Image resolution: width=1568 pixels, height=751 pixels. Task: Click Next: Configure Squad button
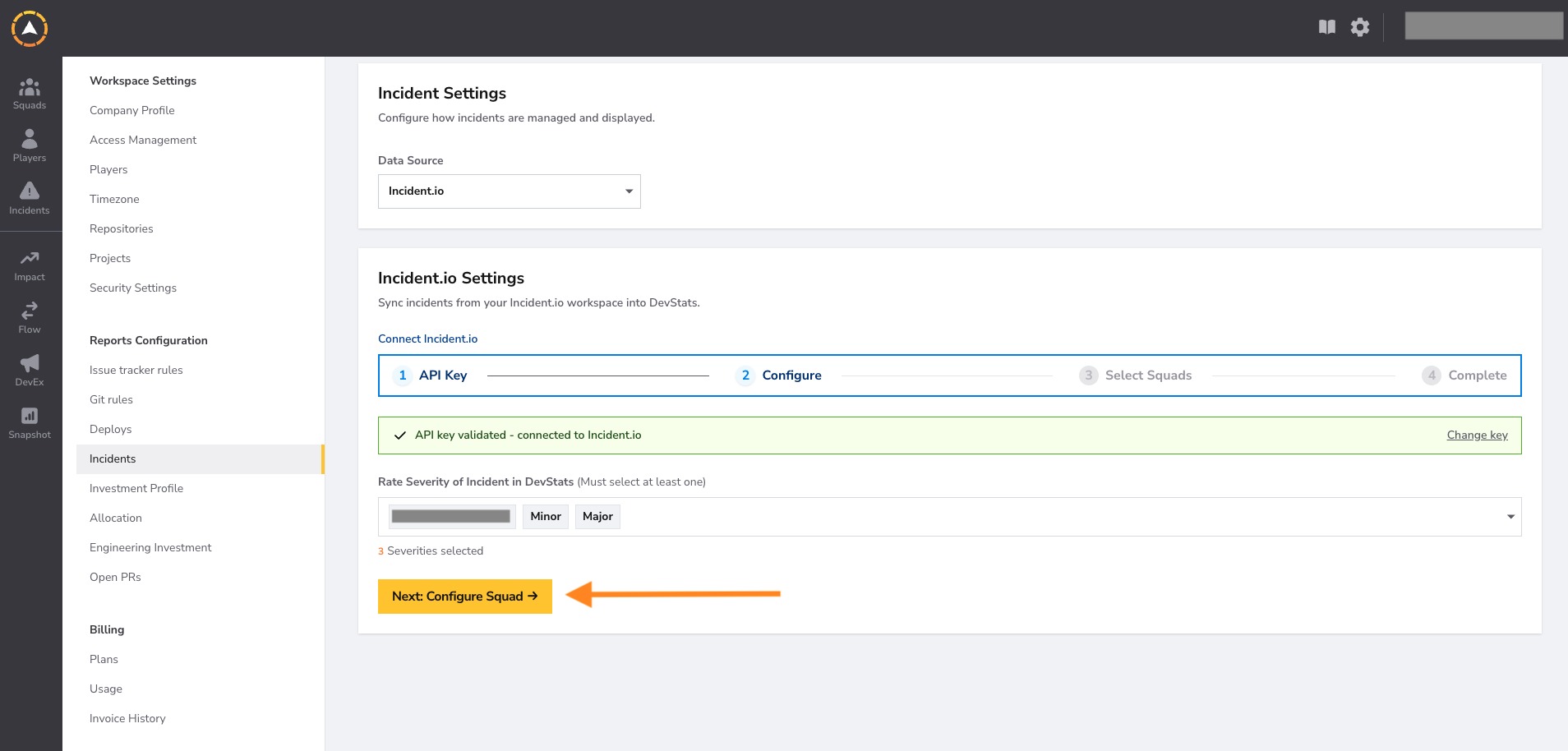(x=465, y=597)
